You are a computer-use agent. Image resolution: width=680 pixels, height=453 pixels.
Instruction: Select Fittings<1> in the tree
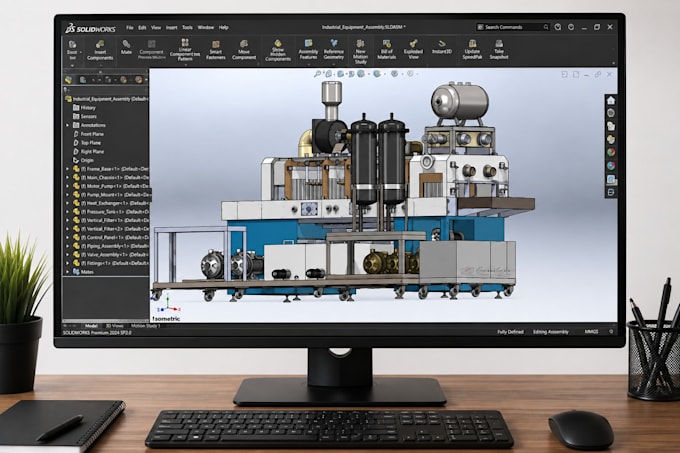click(111, 263)
